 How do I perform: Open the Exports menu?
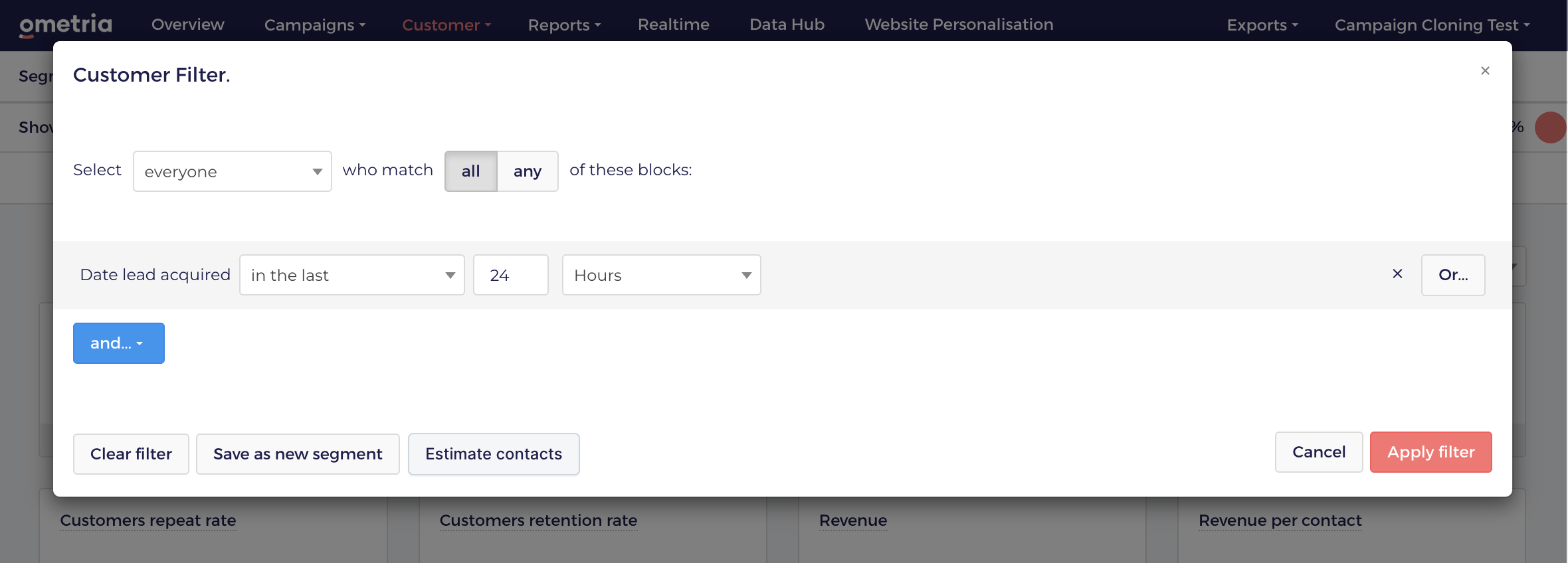1262,25
